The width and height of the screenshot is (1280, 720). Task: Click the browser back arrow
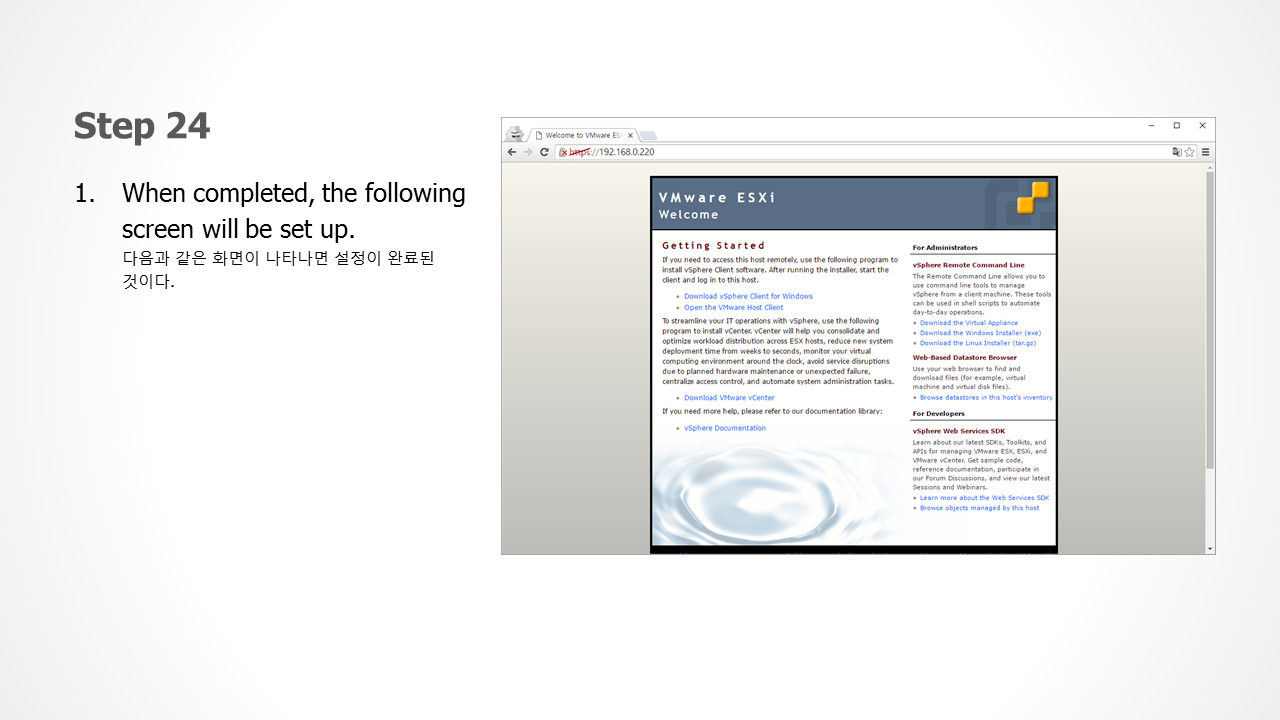tap(512, 152)
